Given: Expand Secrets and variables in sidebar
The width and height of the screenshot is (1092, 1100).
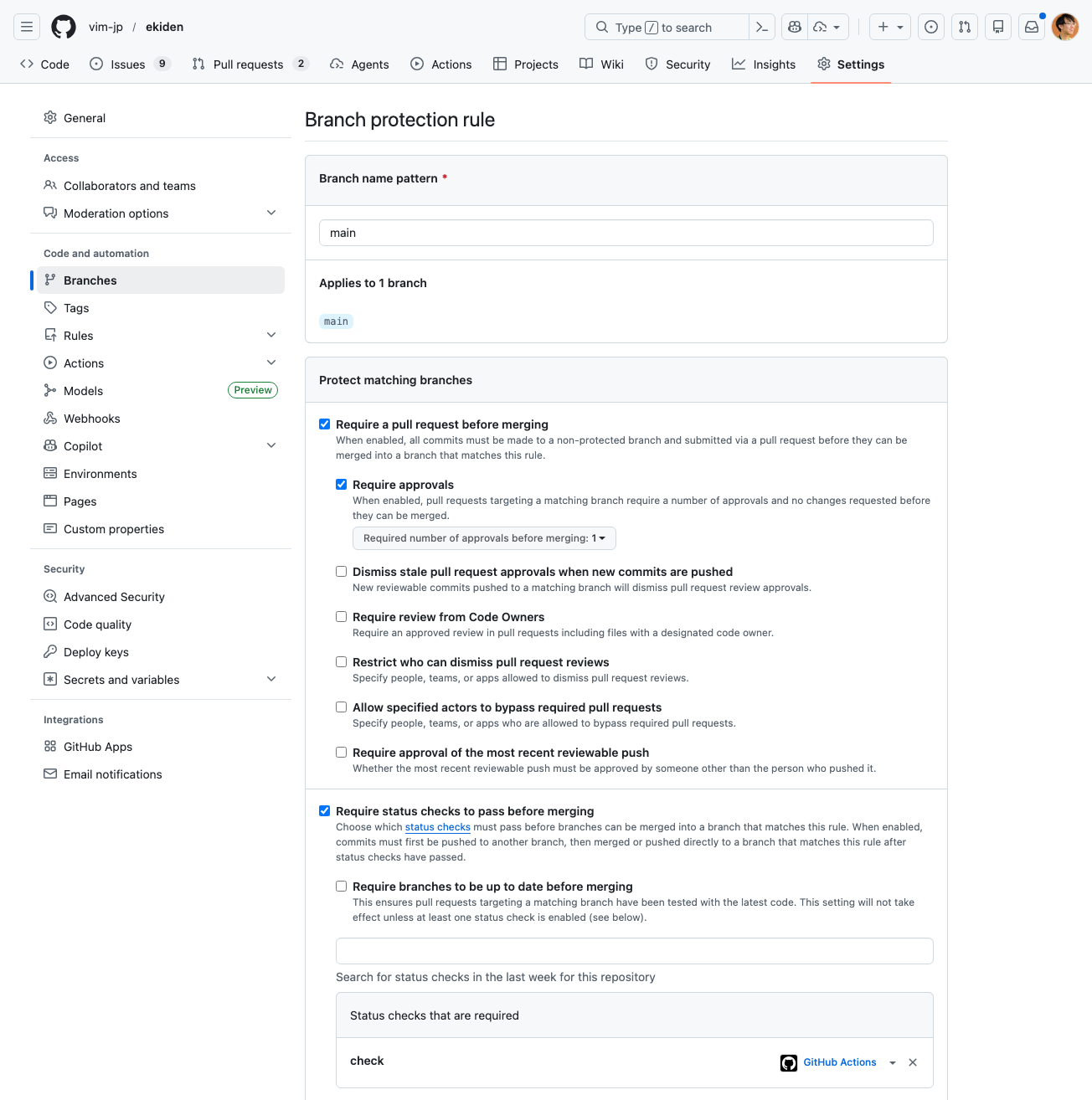Looking at the screenshot, I should click(271, 679).
